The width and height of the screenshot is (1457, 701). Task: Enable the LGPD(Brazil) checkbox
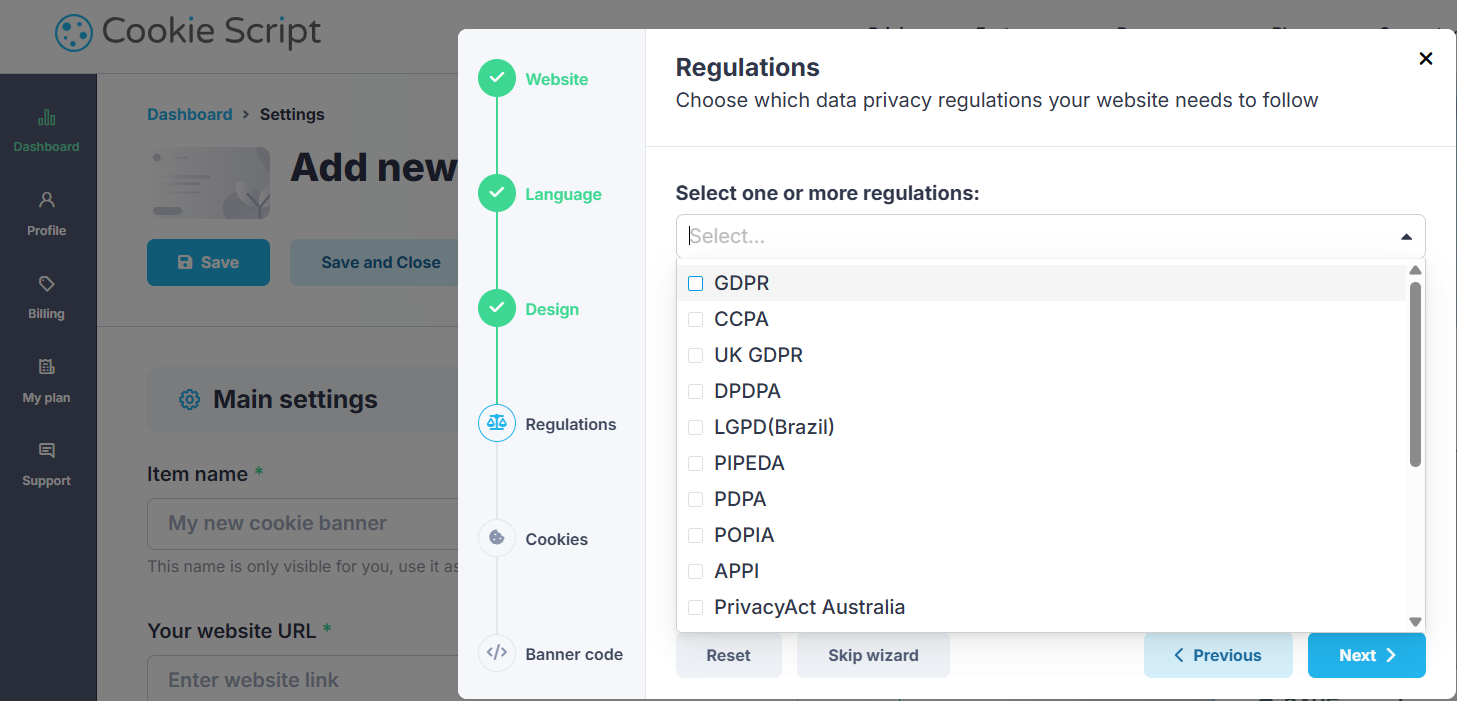point(696,428)
